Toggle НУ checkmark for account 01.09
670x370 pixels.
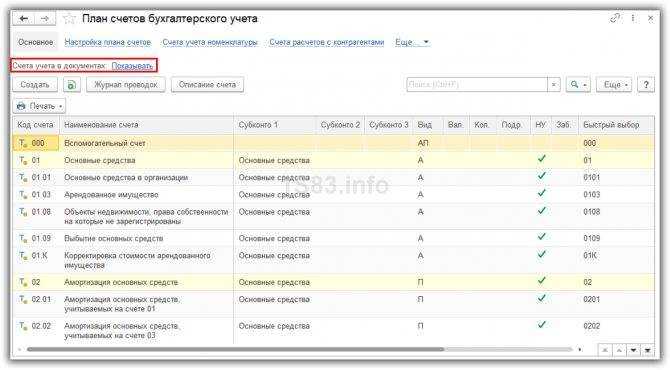(x=541, y=237)
